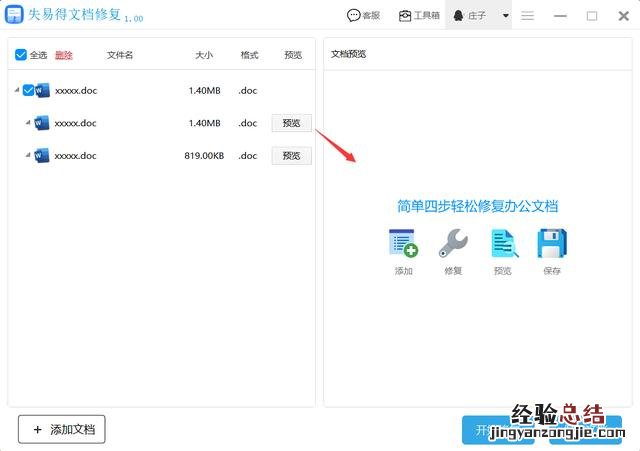This screenshot has width=640, height=451.
Task: Click the 大小 column header
Action: [x=204, y=55]
